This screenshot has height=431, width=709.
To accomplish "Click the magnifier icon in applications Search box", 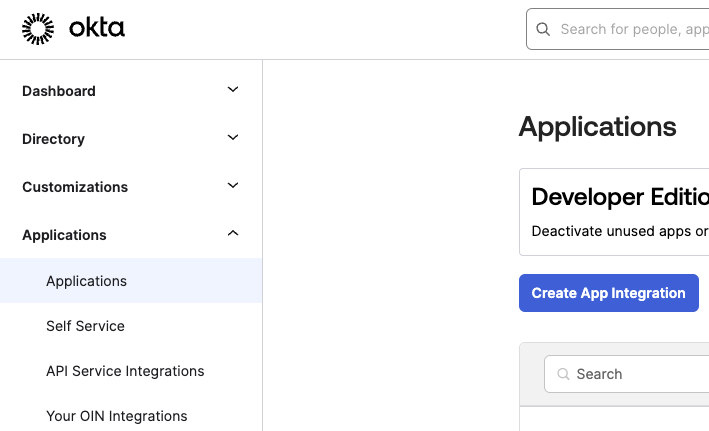I will pos(563,374).
